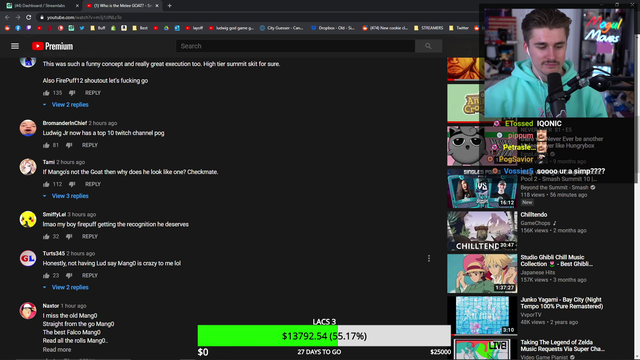Image resolution: width=640 pixels, height=360 pixels.
Task: Open the New cookie cl... bookmark
Action: click(x=385, y=28)
